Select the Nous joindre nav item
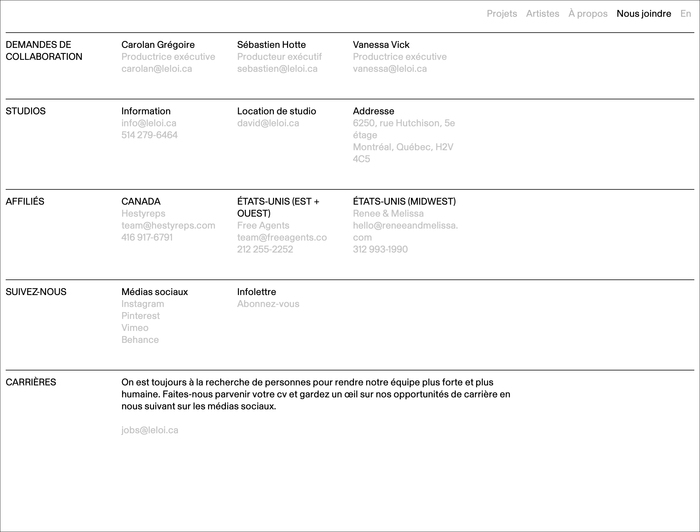Viewport: 700px width, 532px height. coord(644,14)
